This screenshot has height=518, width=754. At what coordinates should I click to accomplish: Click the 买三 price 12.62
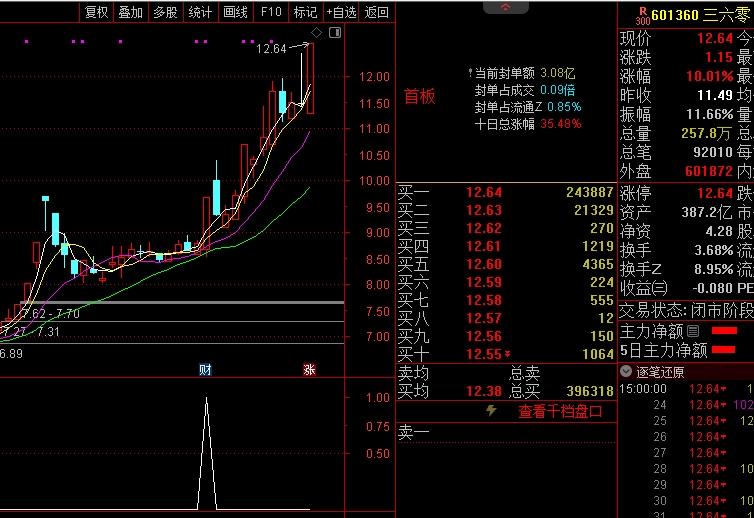[x=484, y=228]
